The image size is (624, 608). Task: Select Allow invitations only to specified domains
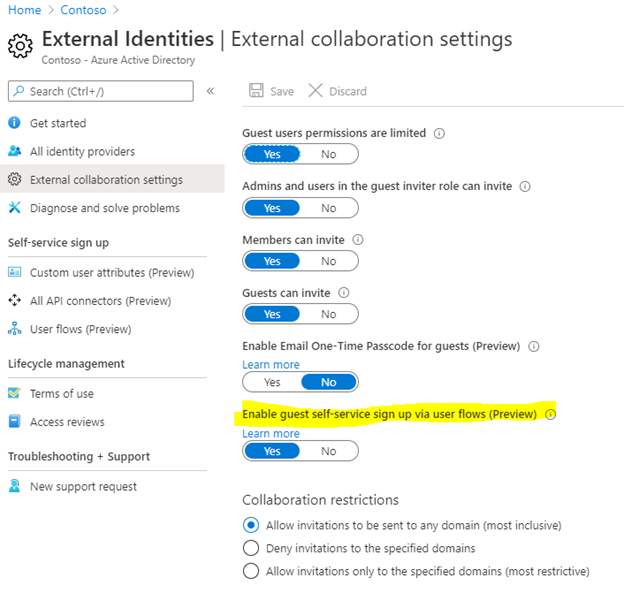[x=251, y=571]
